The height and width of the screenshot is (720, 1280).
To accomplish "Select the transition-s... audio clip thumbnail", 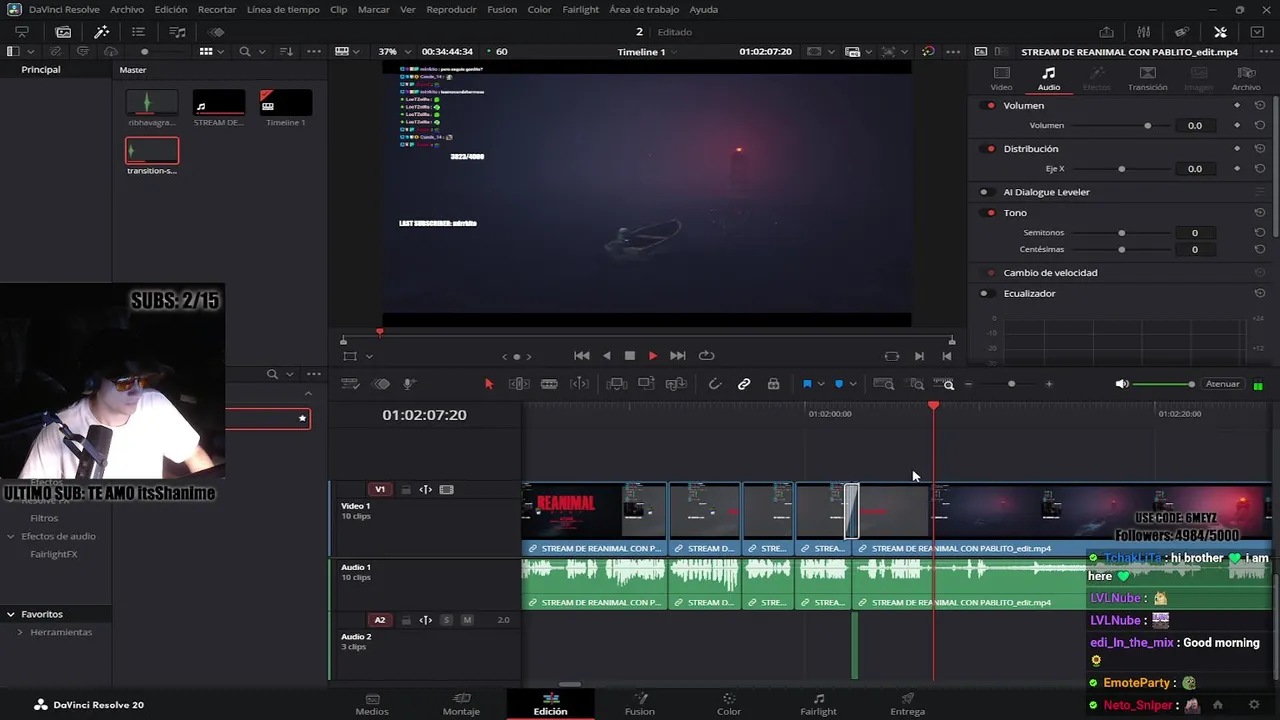I will pos(152,151).
